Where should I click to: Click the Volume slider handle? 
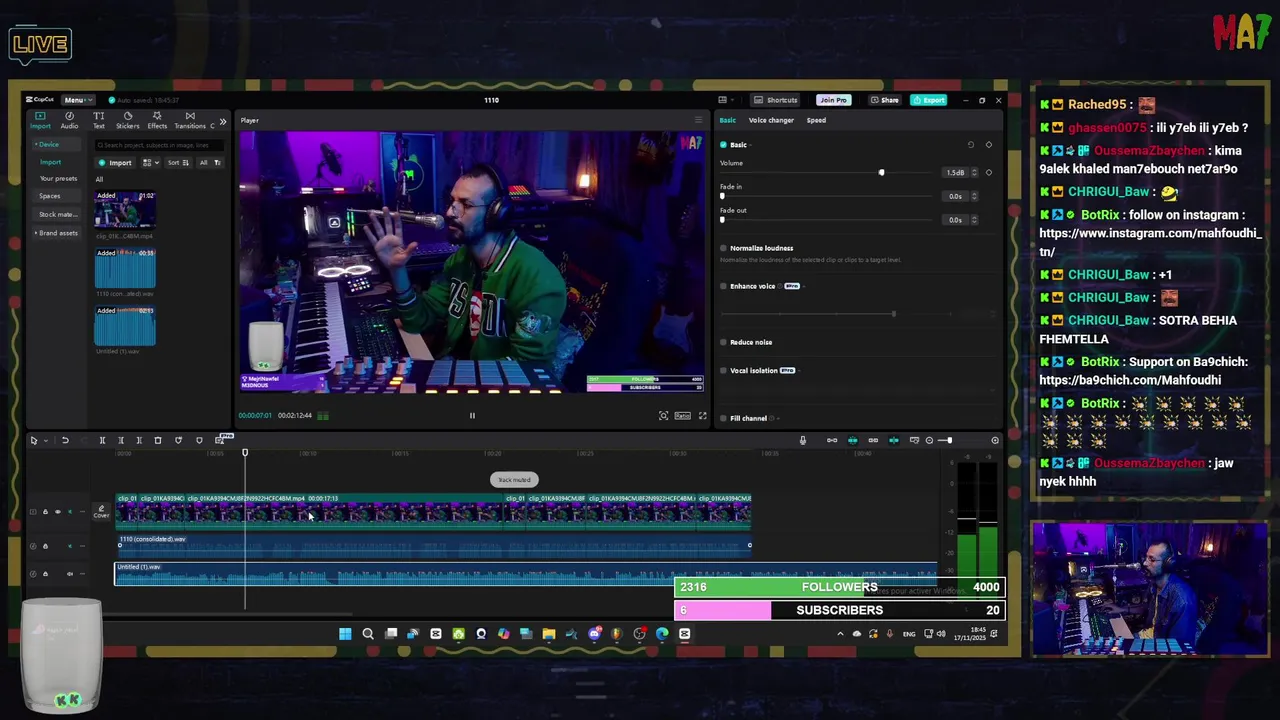pyautogui.click(x=881, y=173)
